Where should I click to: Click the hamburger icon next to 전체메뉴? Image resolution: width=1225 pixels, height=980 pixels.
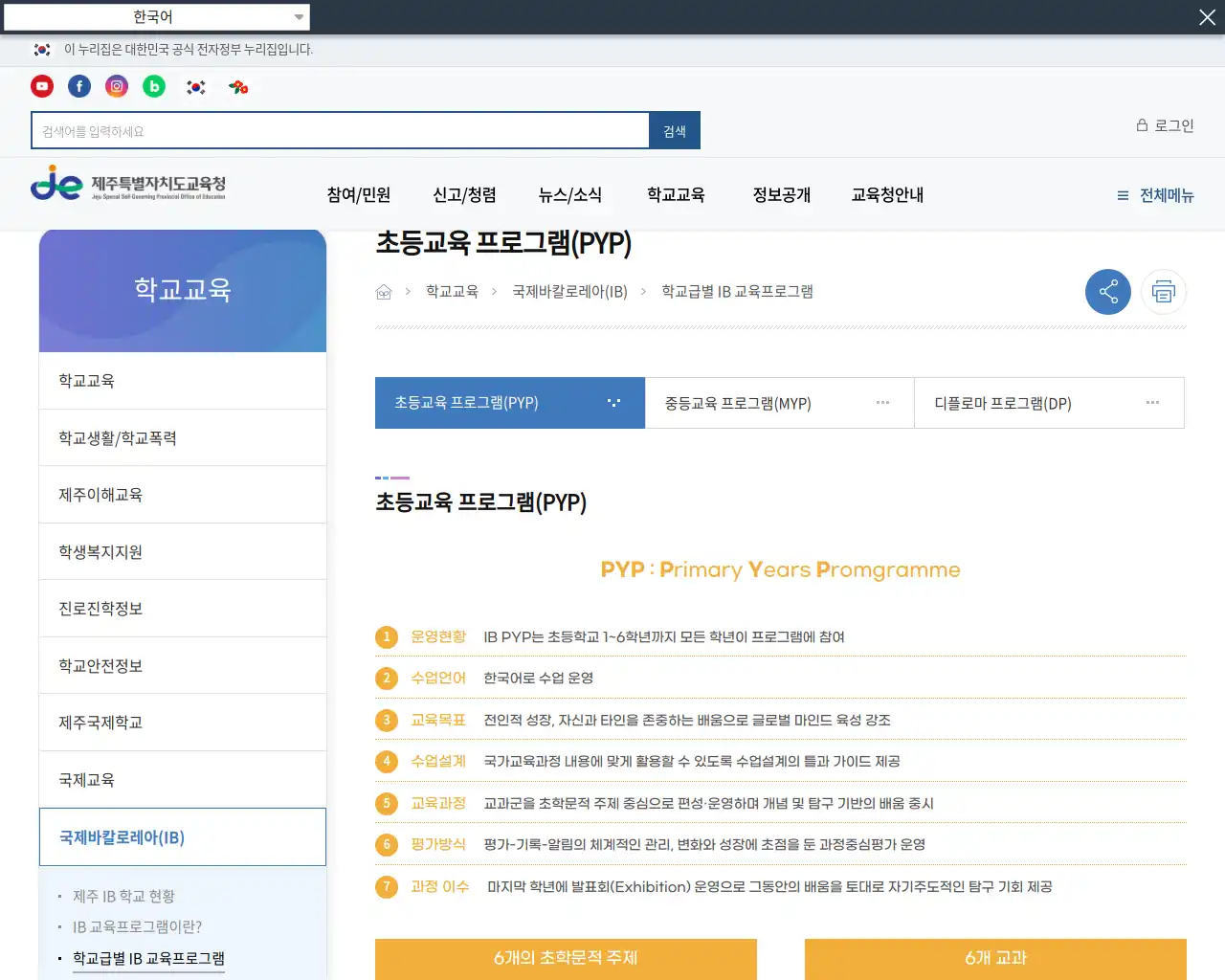click(x=1123, y=195)
